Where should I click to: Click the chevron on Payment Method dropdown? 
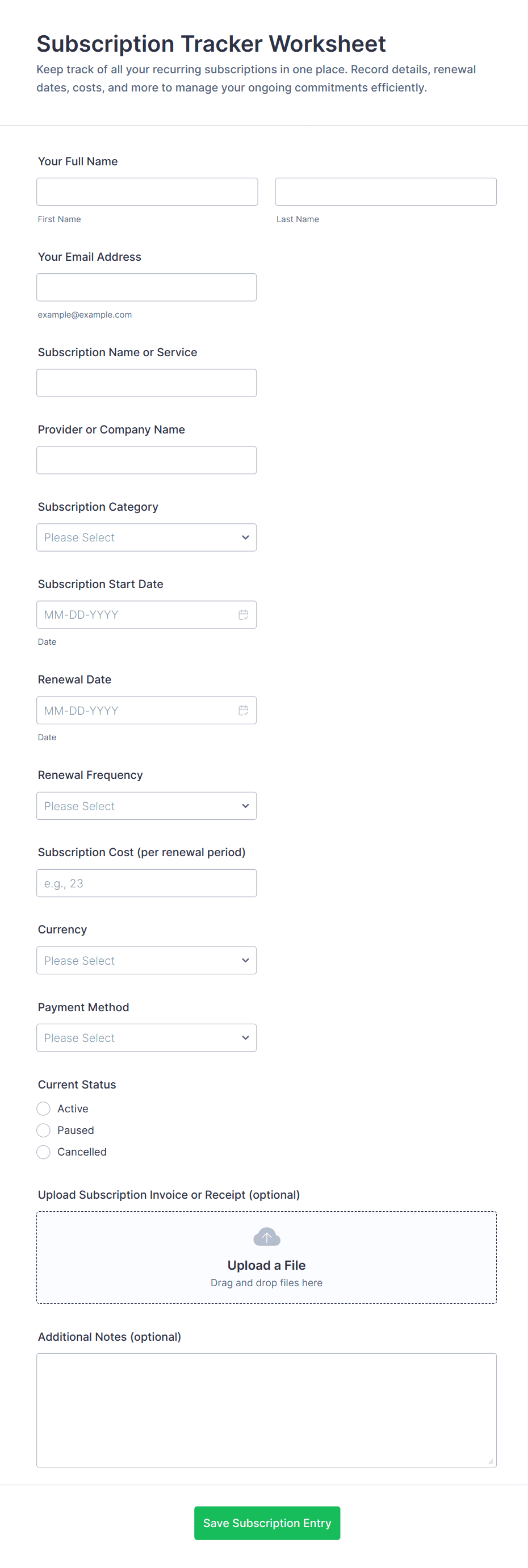245,1037
